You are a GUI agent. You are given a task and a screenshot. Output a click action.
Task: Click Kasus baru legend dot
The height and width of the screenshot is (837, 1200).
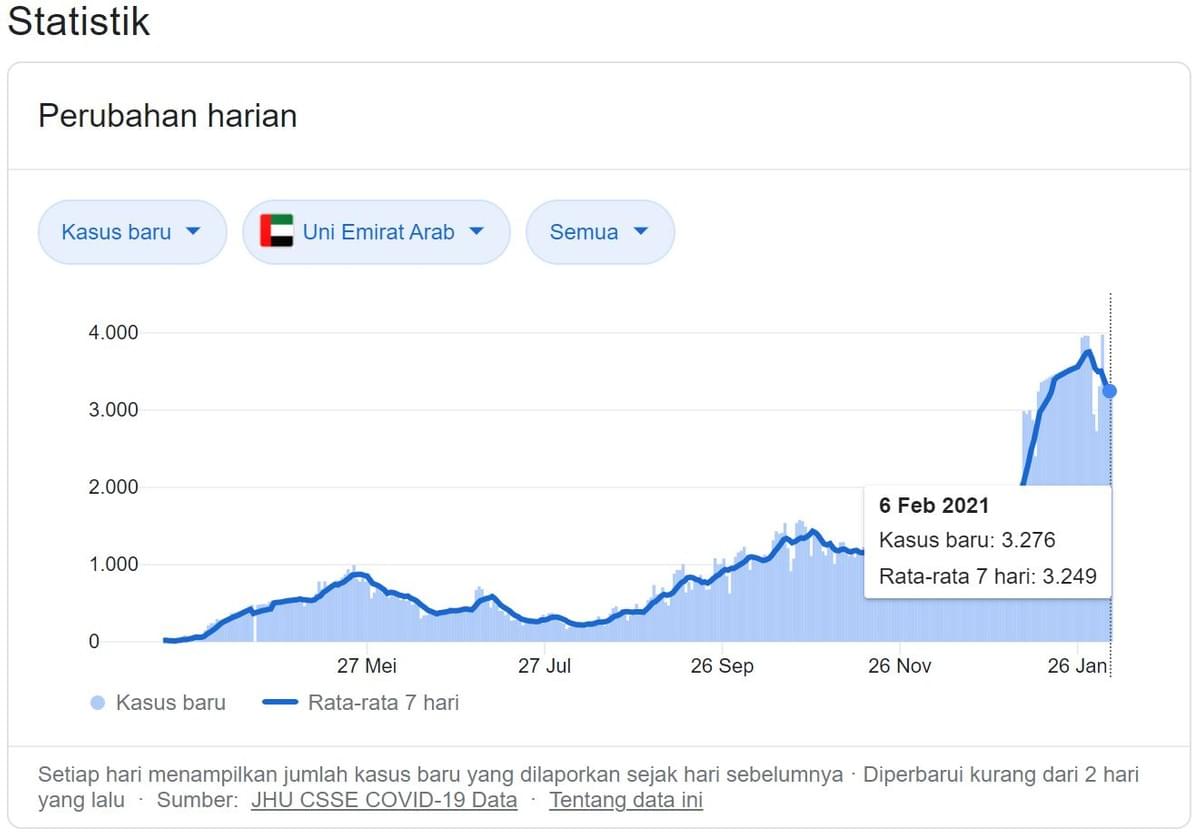coord(97,703)
